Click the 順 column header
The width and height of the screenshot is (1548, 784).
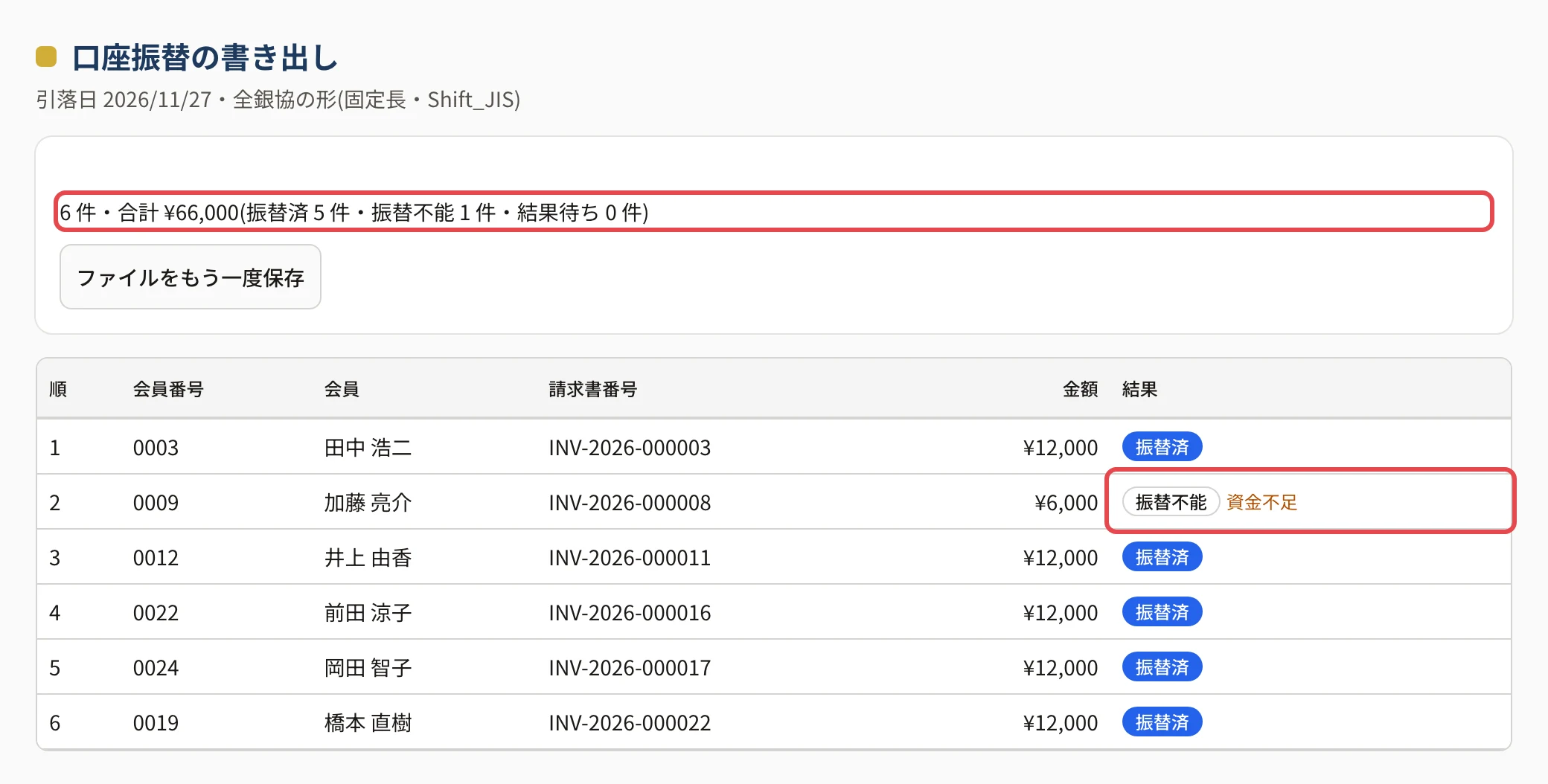point(58,389)
